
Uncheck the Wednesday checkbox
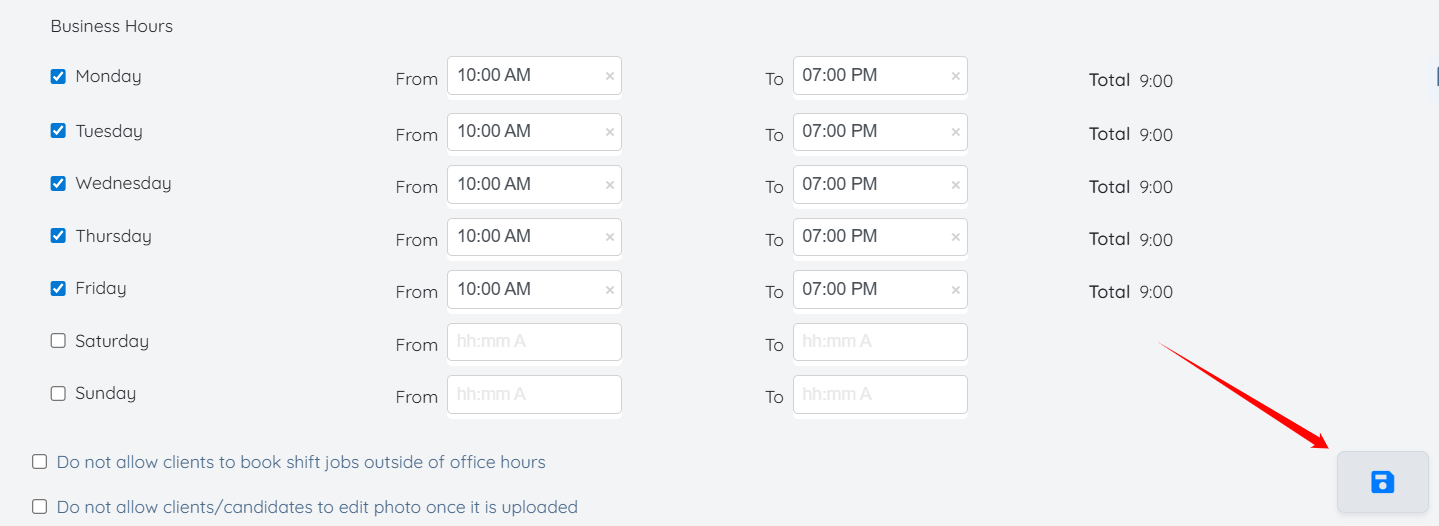(x=58, y=184)
